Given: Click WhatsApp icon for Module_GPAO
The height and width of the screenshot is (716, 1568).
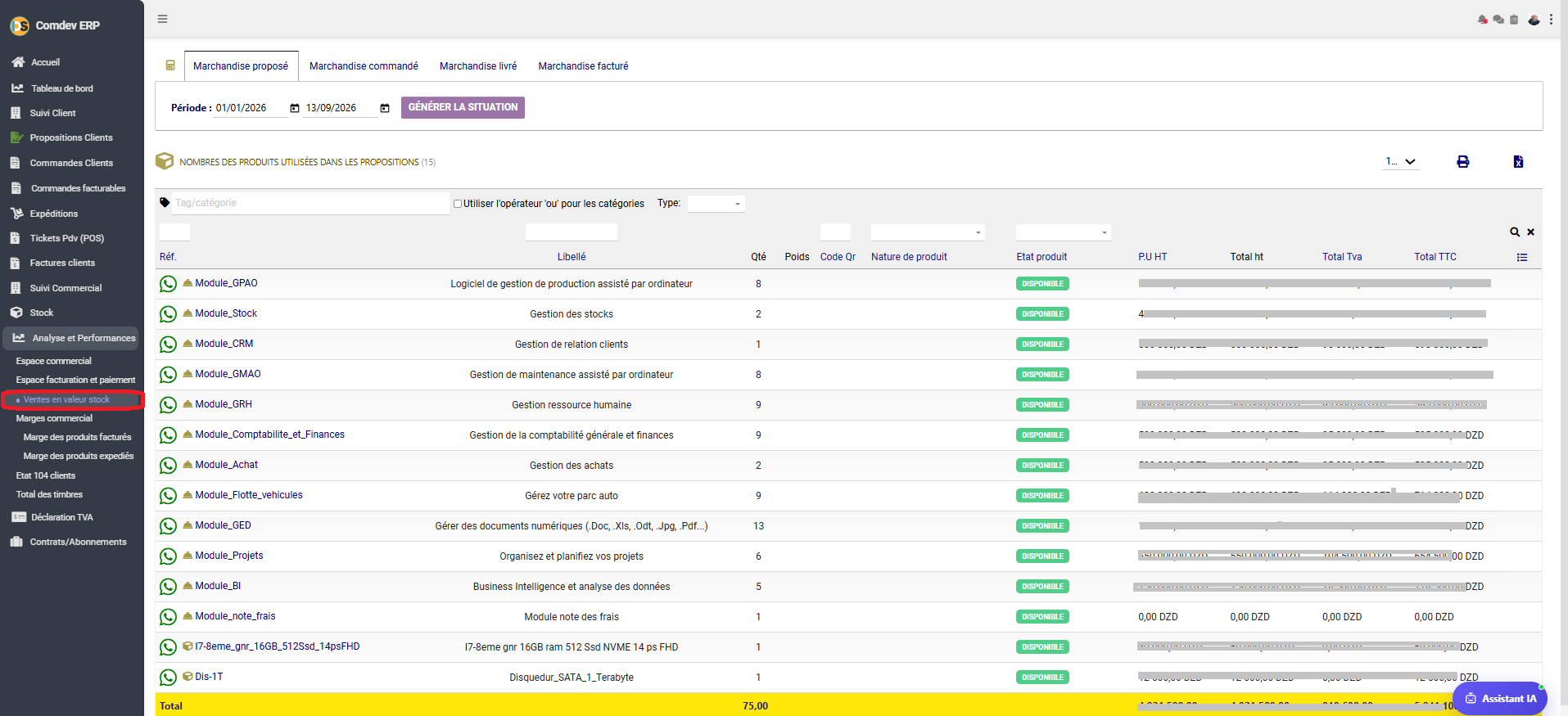Looking at the screenshot, I should (168, 284).
